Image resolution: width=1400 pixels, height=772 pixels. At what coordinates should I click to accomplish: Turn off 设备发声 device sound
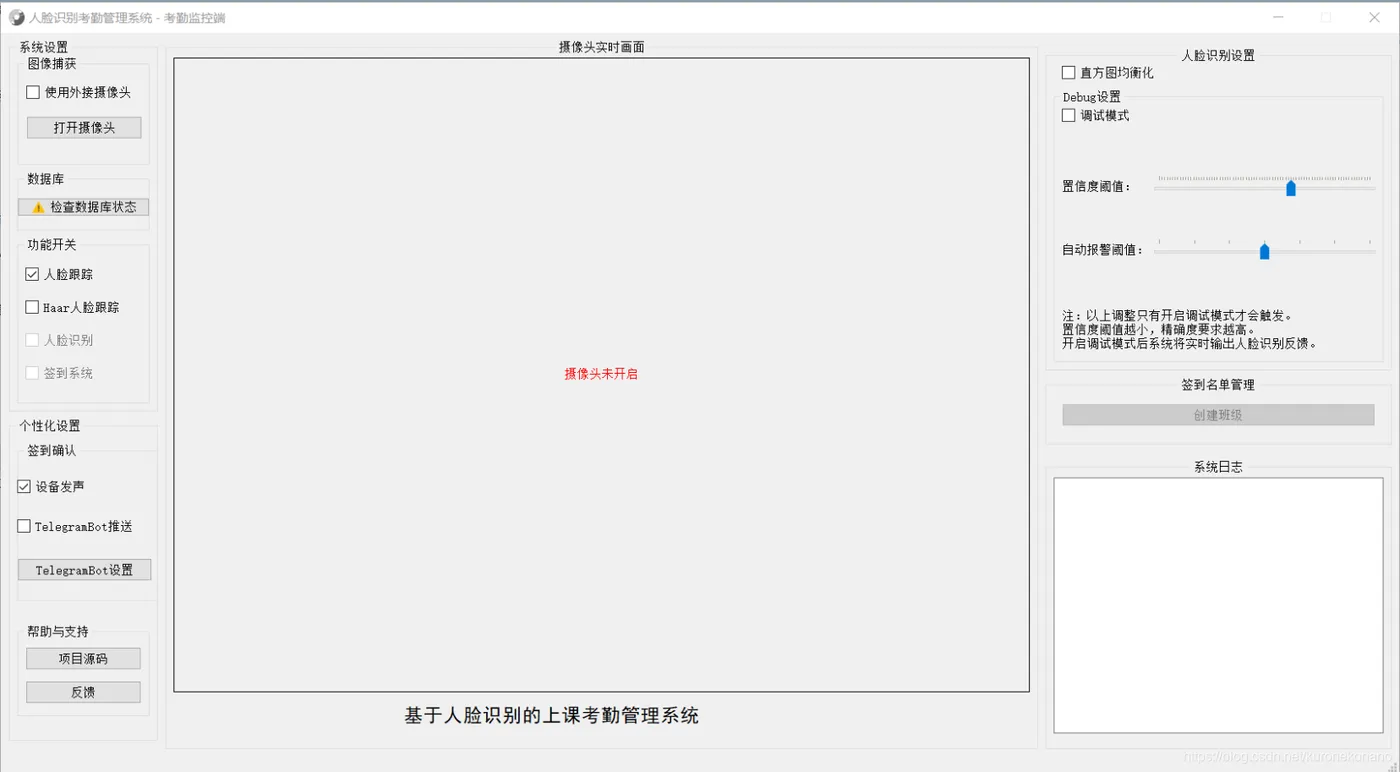point(22,486)
